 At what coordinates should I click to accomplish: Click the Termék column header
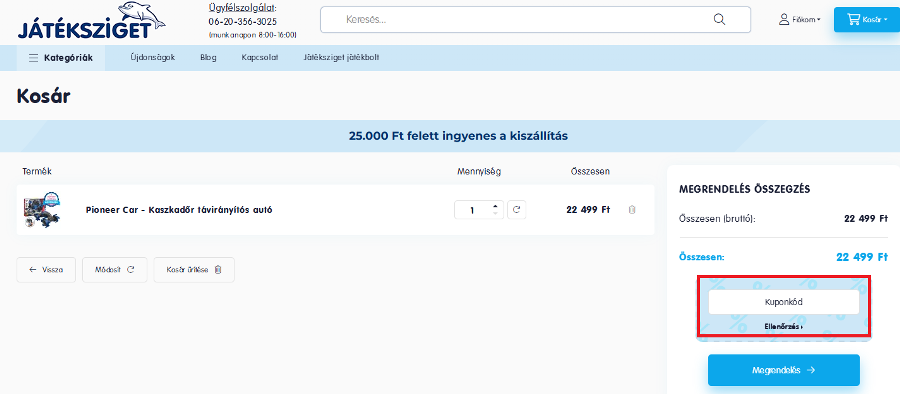click(37, 171)
